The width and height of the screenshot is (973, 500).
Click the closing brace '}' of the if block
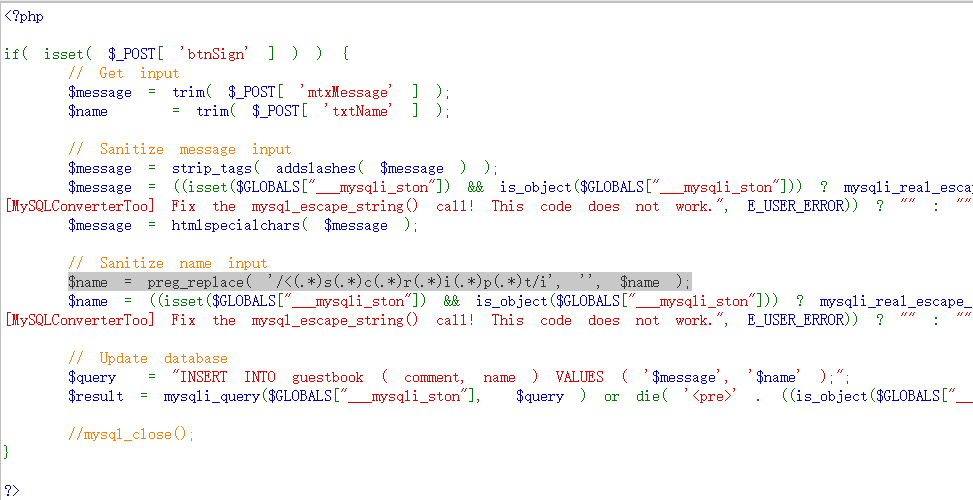[7, 451]
